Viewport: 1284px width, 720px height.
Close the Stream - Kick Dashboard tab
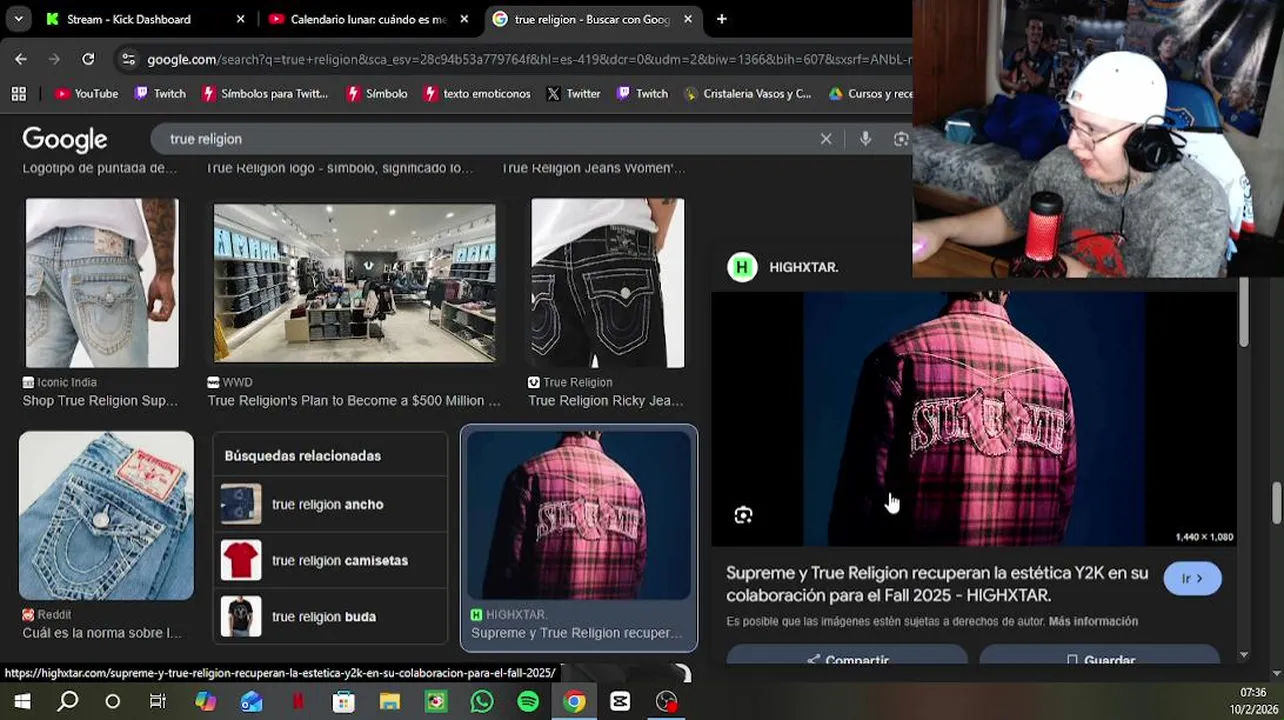(x=240, y=19)
